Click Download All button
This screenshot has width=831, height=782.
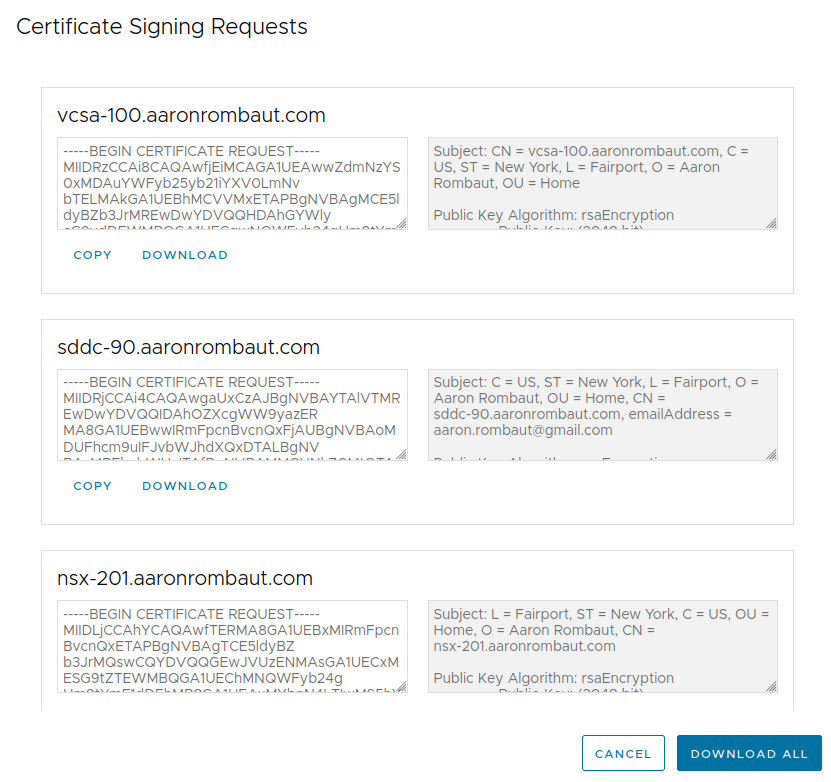coord(749,754)
